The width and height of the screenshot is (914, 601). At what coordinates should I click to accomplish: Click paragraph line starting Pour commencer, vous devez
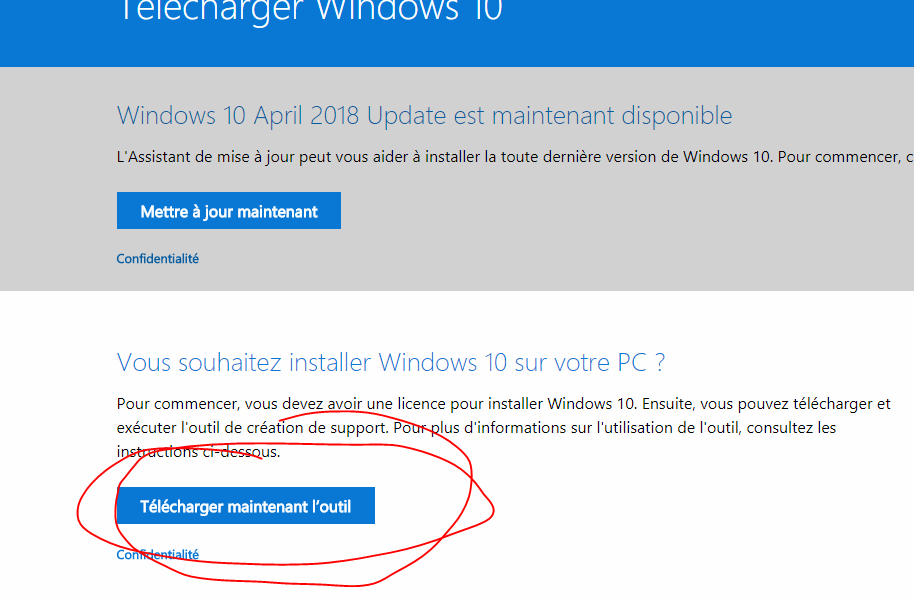click(x=503, y=403)
